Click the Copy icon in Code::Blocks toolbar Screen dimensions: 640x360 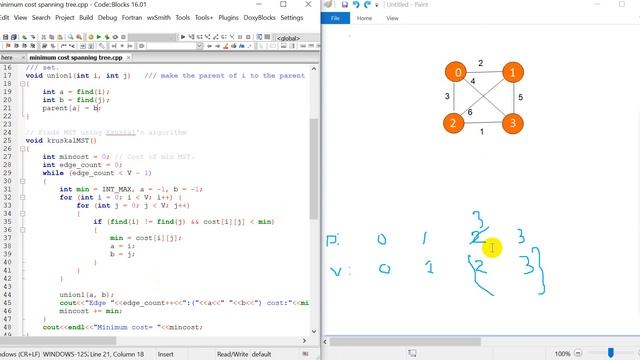point(52,37)
